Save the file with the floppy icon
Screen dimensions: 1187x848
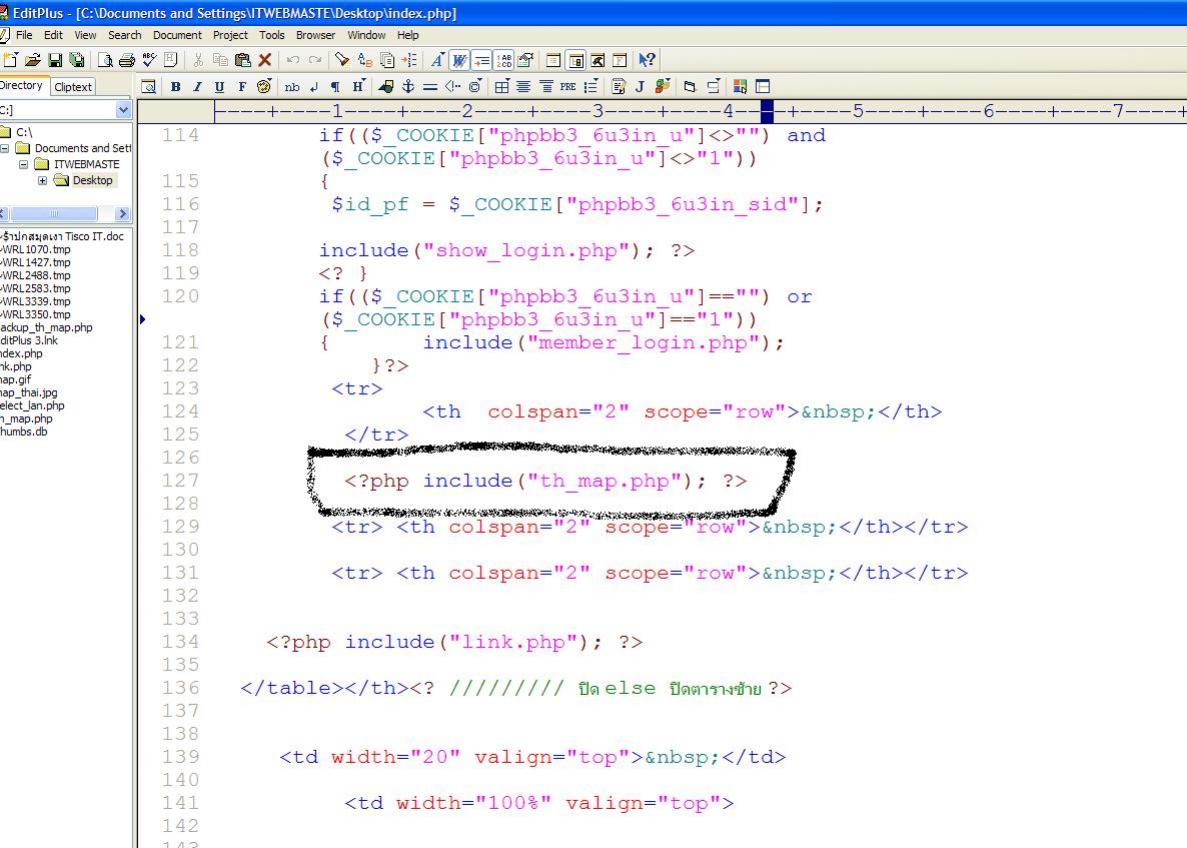click(x=55, y=60)
